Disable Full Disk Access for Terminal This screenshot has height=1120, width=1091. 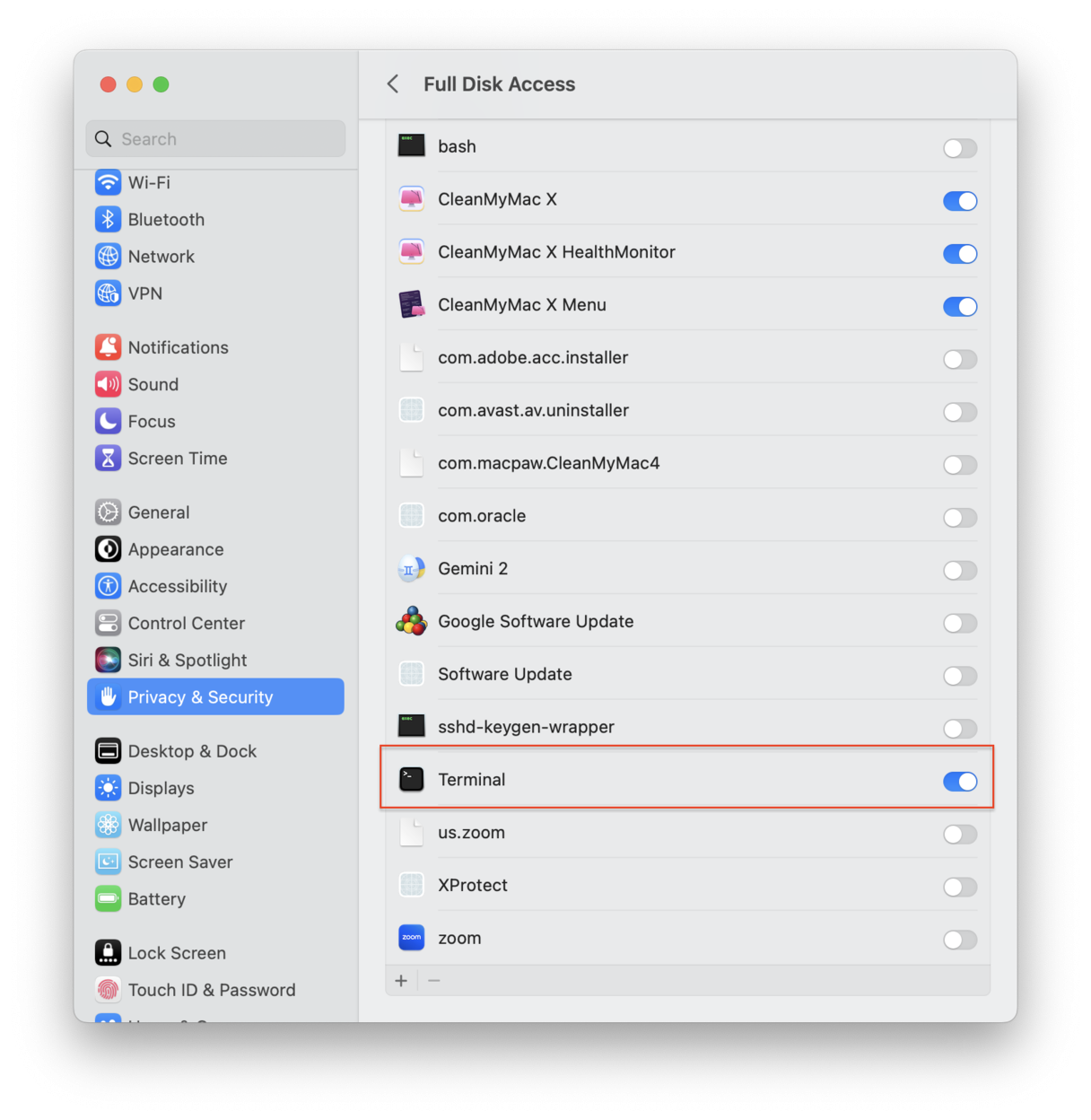(960, 781)
